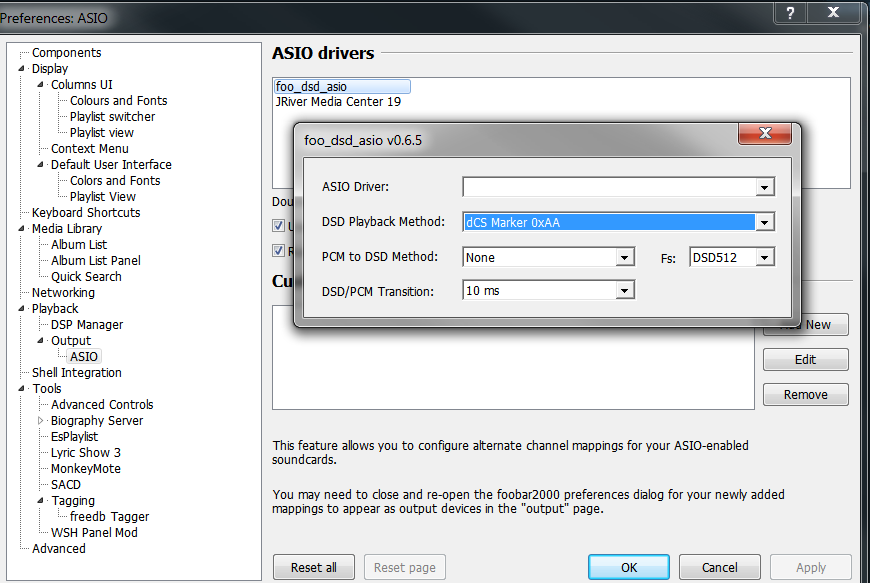The image size is (870, 583).
Task: Open the Components preferences page
Action: pyautogui.click(x=67, y=53)
